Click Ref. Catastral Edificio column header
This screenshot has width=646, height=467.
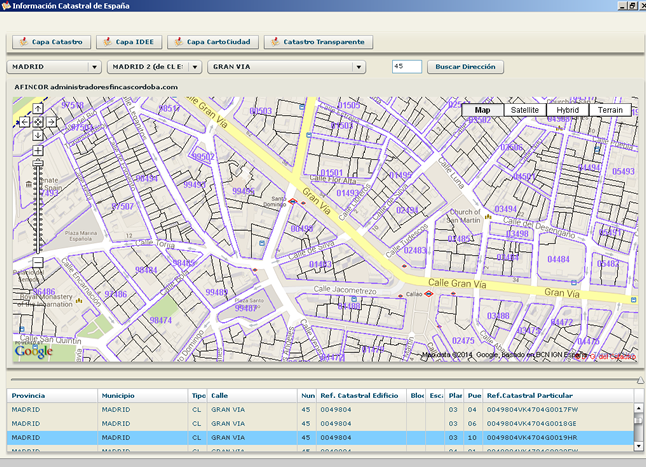[x=361, y=396]
